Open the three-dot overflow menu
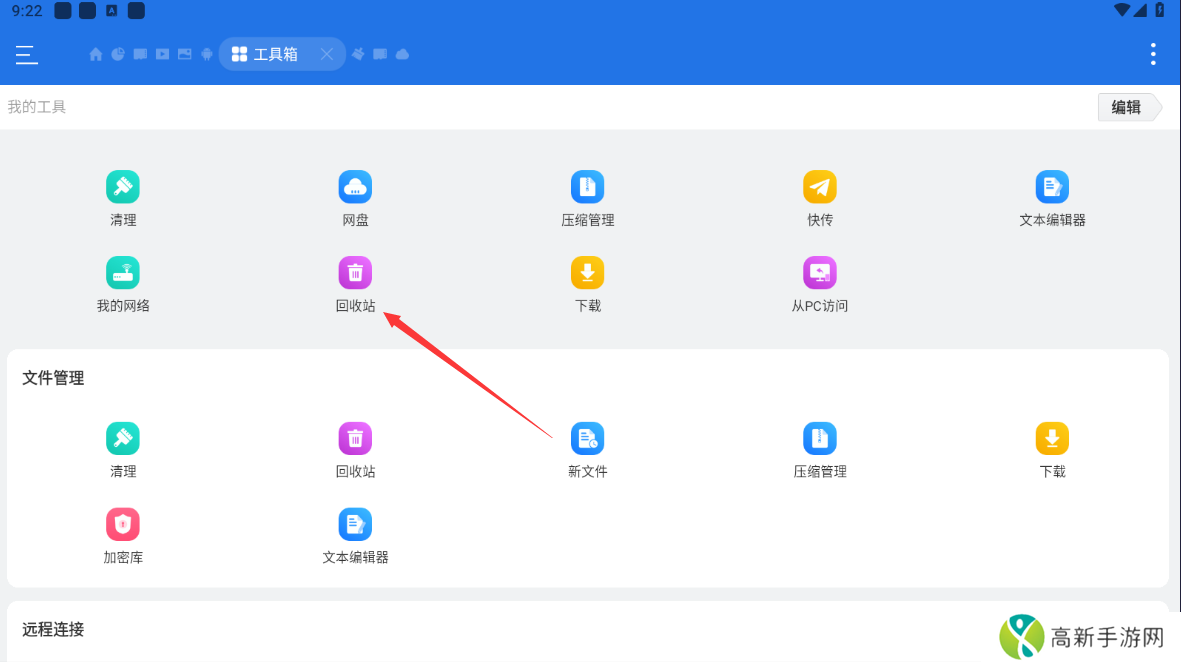Screen dimensions: 1181x662 pyautogui.click(x=1153, y=54)
